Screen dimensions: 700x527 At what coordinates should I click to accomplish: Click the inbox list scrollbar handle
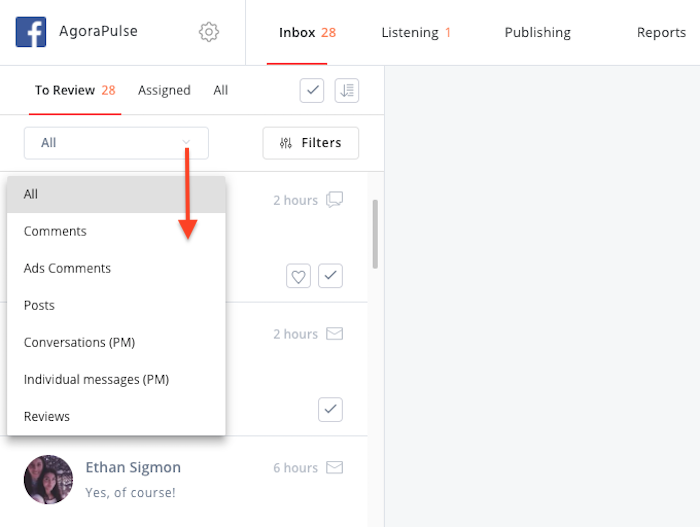coord(375,234)
